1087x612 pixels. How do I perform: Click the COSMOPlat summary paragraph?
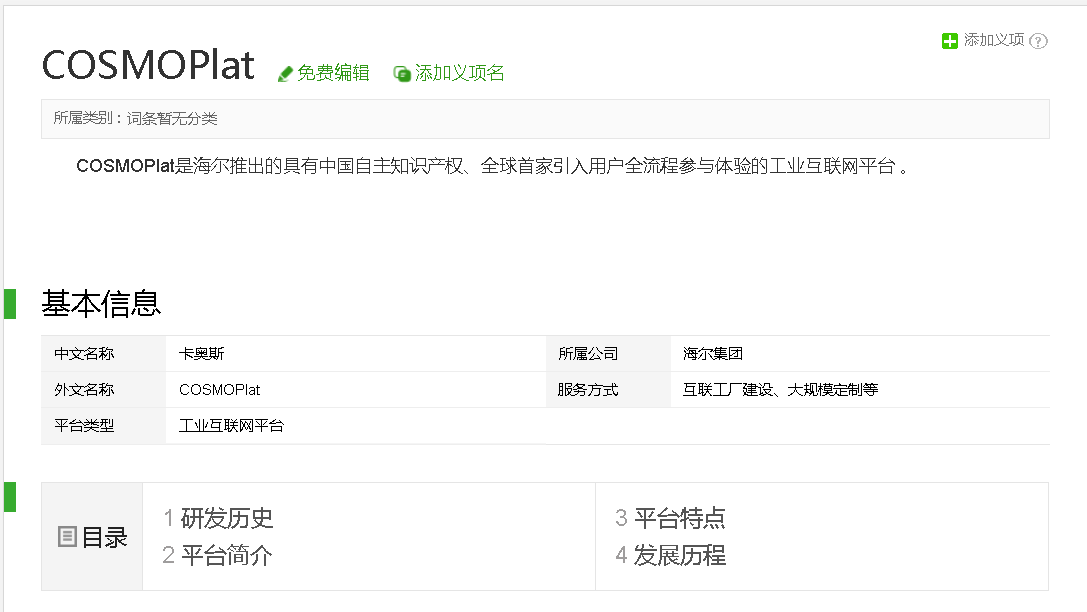tap(492, 166)
